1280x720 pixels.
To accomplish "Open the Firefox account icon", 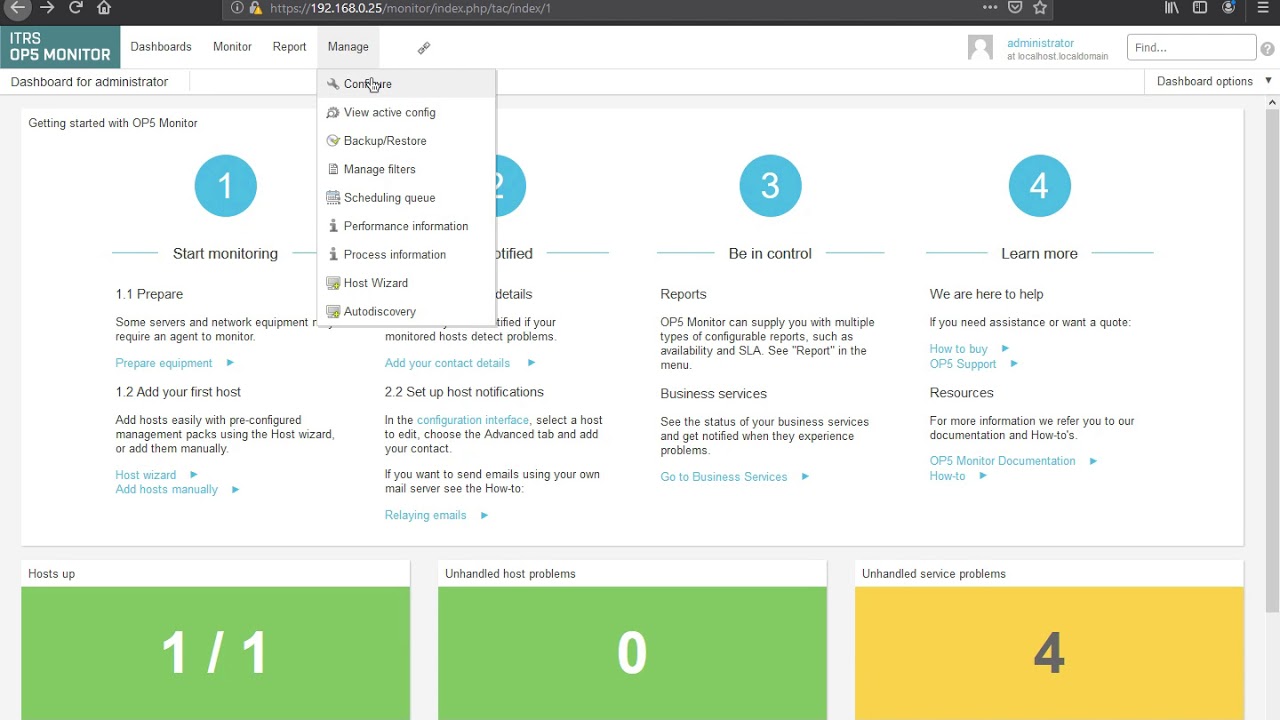I will (x=1229, y=8).
